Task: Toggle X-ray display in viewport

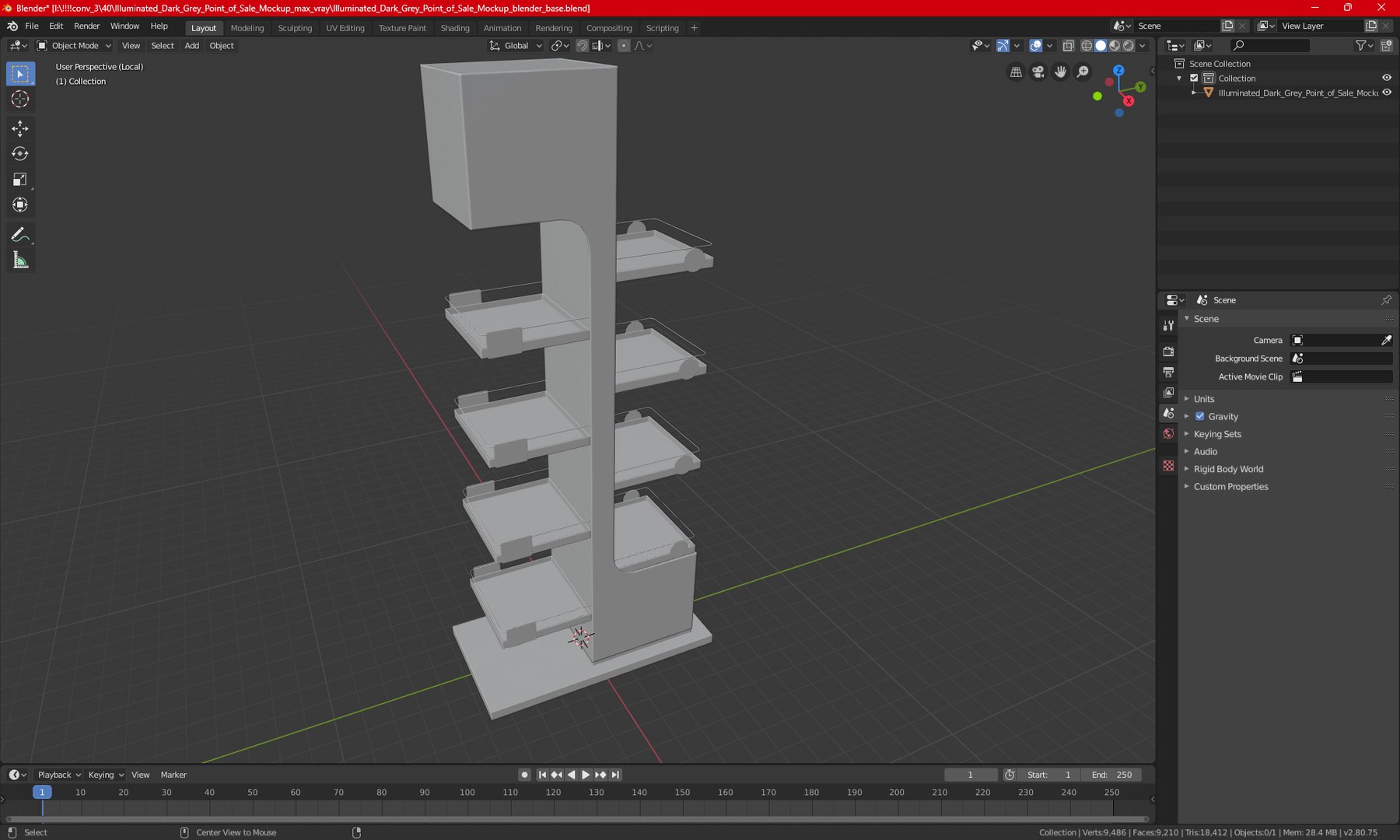Action: click(x=1069, y=46)
